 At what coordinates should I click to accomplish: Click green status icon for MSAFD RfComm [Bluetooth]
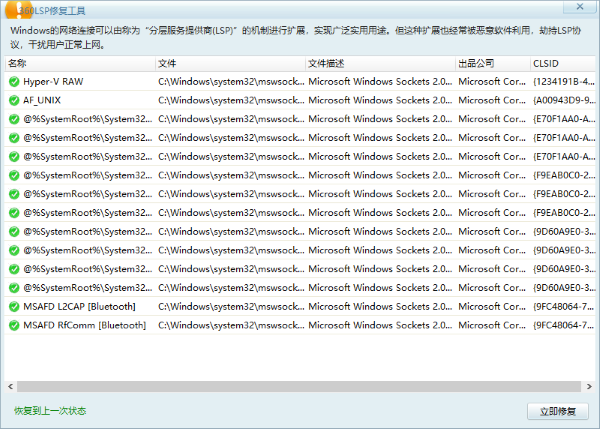point(14,325)
